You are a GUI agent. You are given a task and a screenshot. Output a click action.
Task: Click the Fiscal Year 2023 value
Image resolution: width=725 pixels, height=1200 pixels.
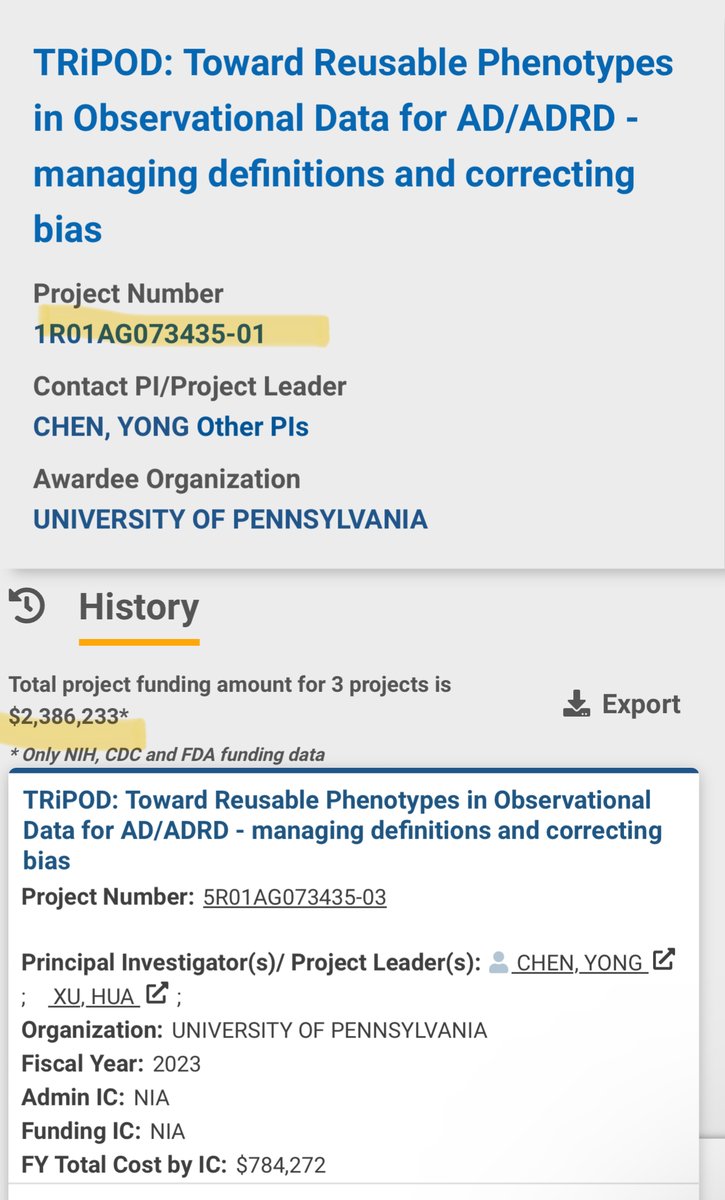coord(177,1064)
